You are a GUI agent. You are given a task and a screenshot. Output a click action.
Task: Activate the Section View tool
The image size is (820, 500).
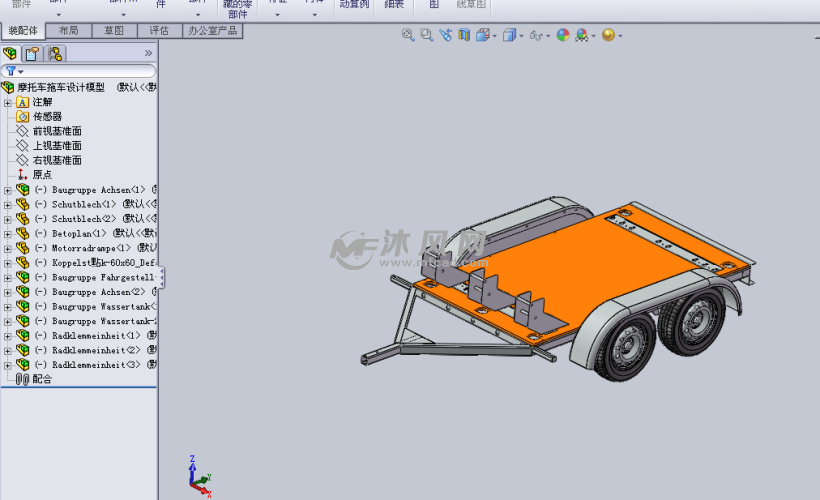tap(463, 35)
